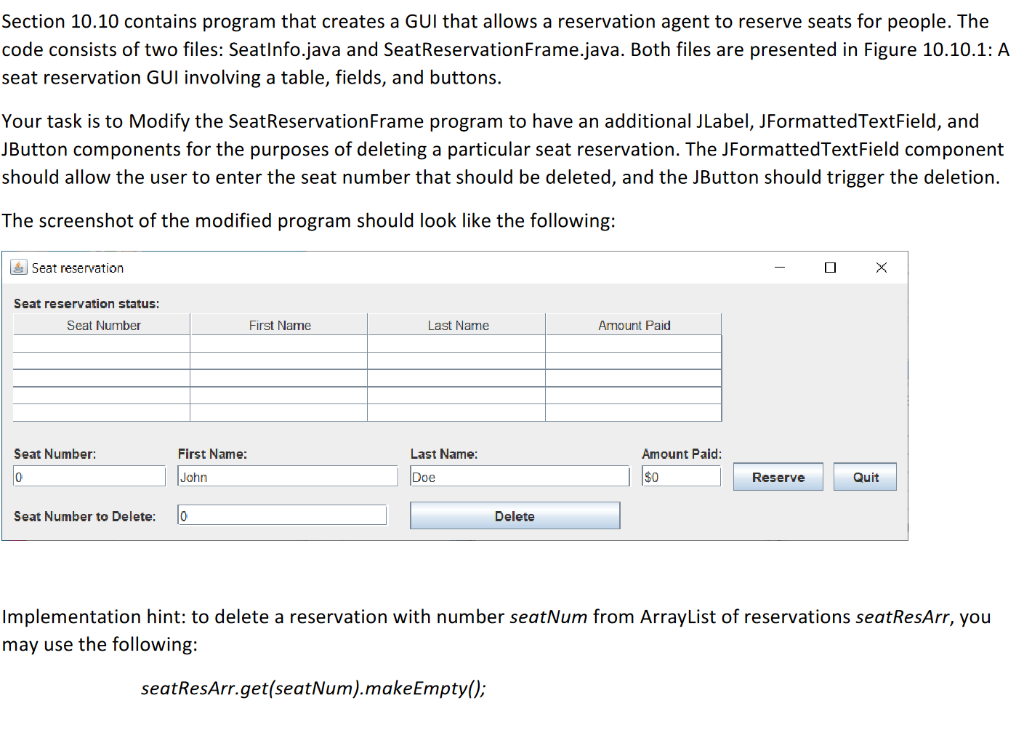Viewport: 1024px width, 751px height.
Task: Click the Java coffee cup icon in the title bar
Action: coord(18,267)
